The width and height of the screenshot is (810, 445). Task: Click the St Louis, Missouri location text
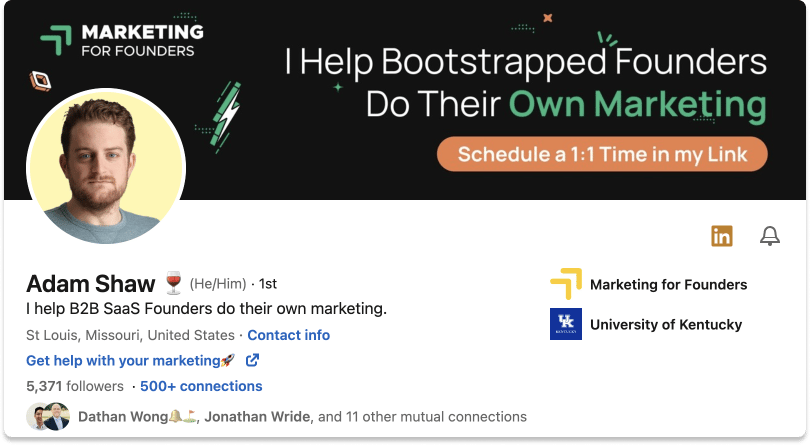pyautogui.click(x=130, y=335)
